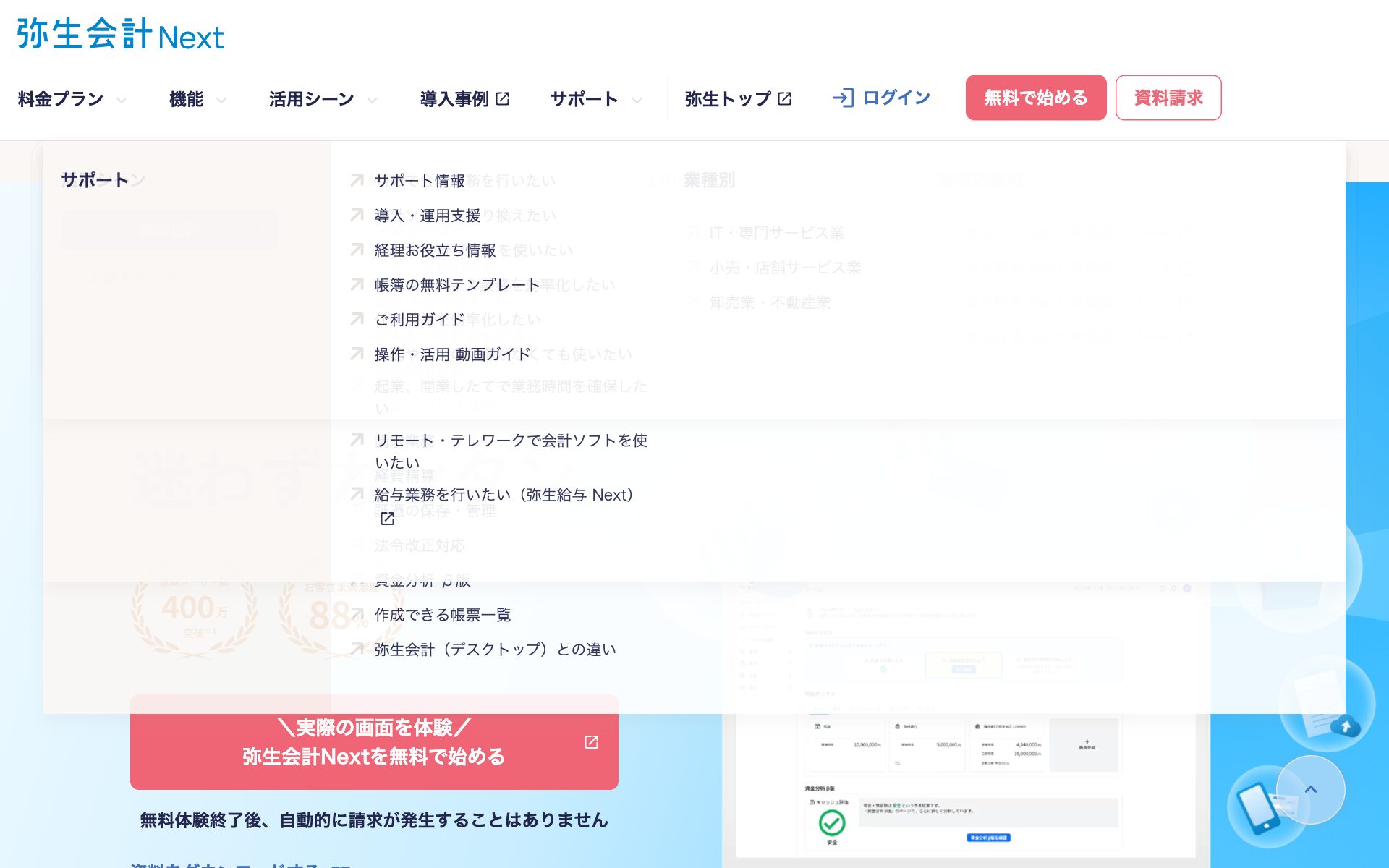Image resolution: width=1389 pixels, height=868 pixels.
Task: Click external link icon on red banner button
Action: [592, 742]
